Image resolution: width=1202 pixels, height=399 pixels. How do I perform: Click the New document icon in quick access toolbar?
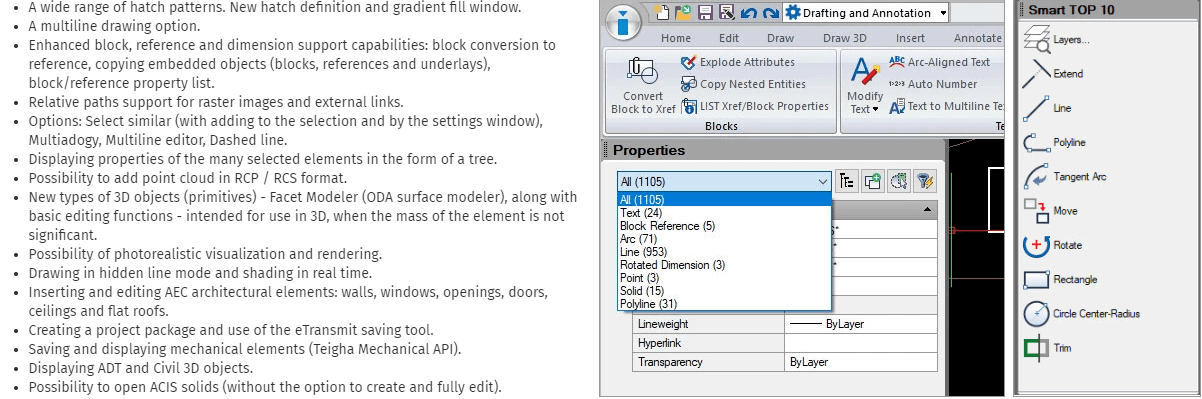(x=663, y=13)
